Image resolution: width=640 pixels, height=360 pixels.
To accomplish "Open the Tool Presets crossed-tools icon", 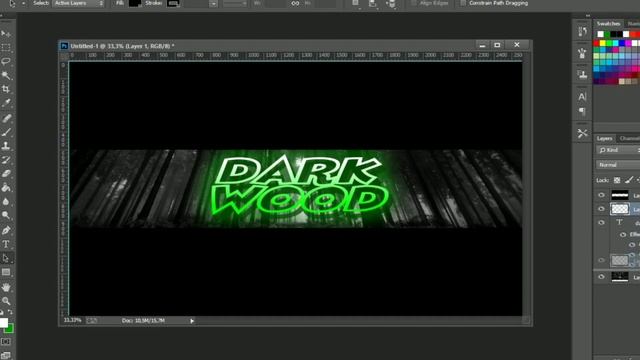I will (x=582, y=133).
